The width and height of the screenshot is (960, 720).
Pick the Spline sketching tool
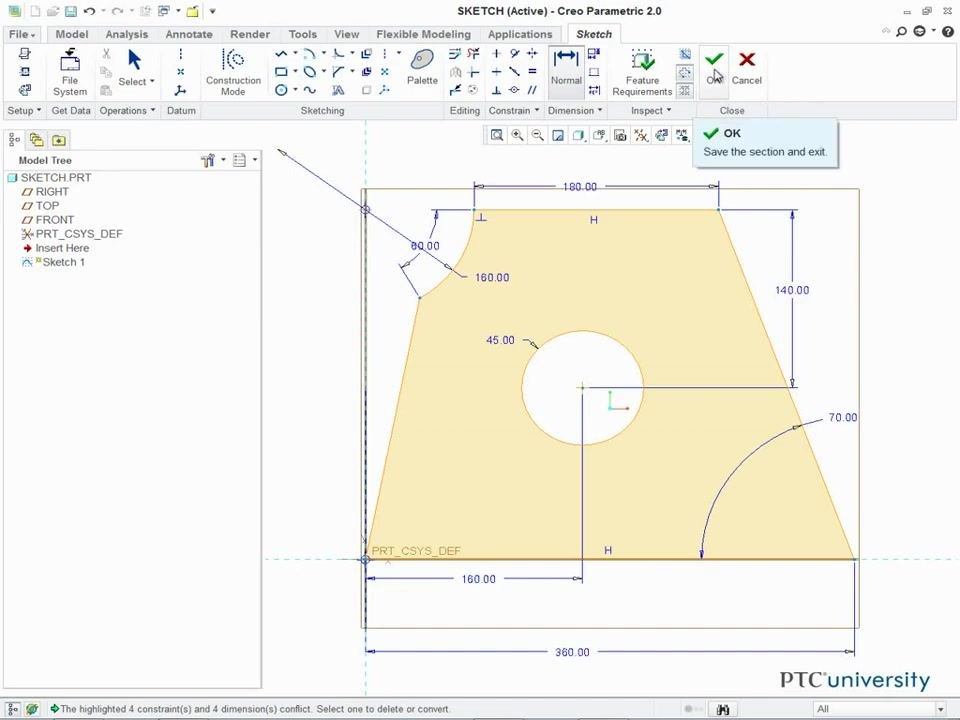click(x=310, y=90)
